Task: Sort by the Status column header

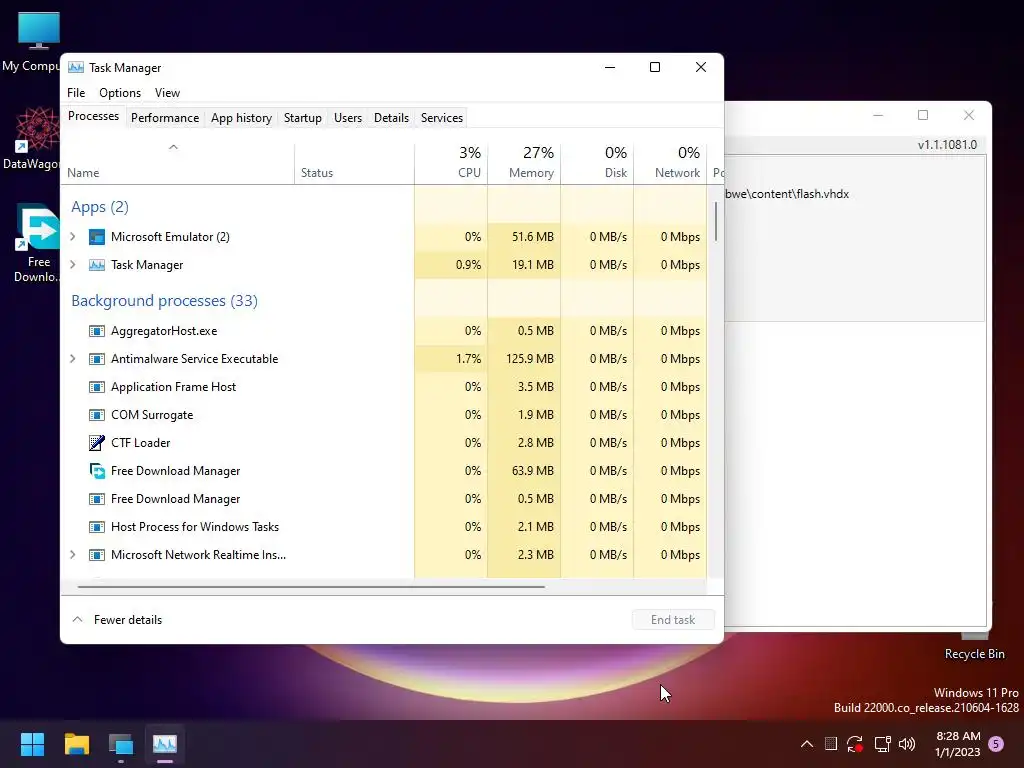Action: click(x=354, y=163)
